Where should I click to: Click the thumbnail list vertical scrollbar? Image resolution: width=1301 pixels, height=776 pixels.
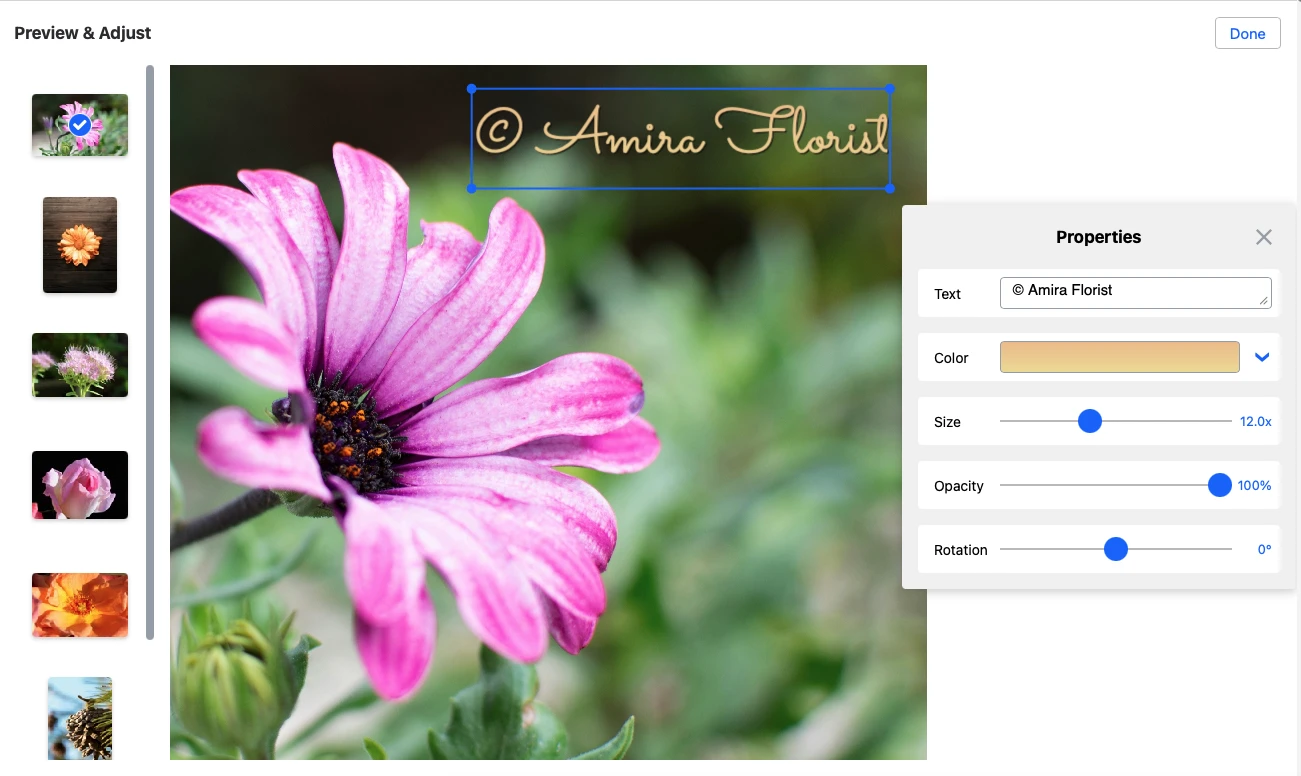tap(150, 350)
